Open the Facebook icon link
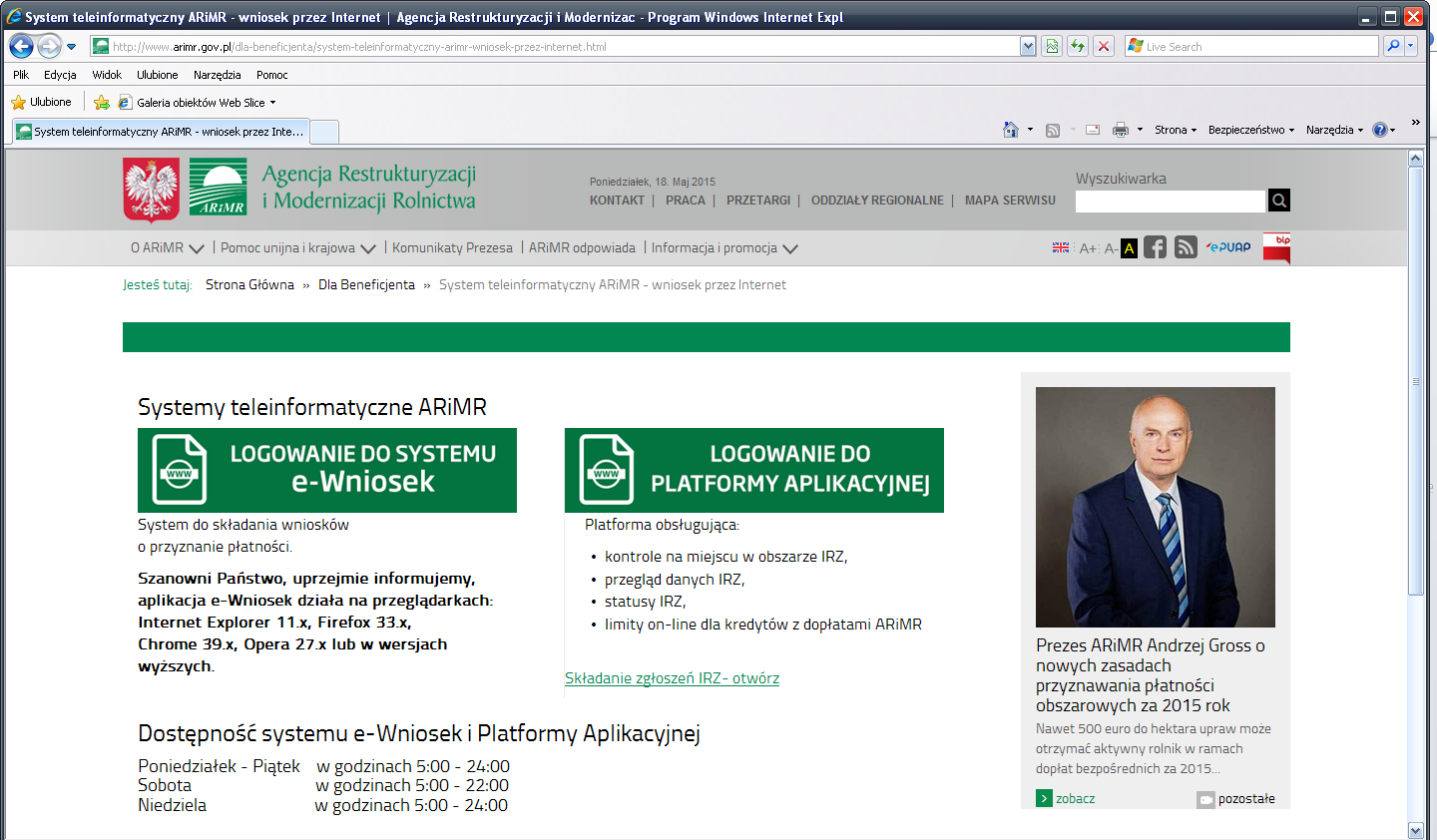Screen dimensions: 1437x840 [1155, 247]
